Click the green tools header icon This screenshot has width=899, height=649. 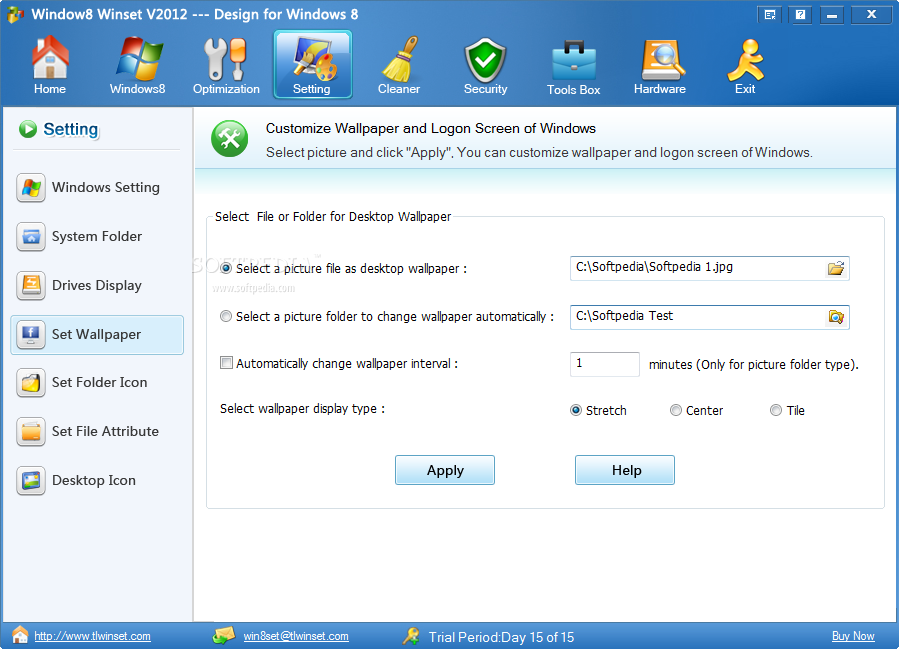pyautogui.click(x=229, y=139)
